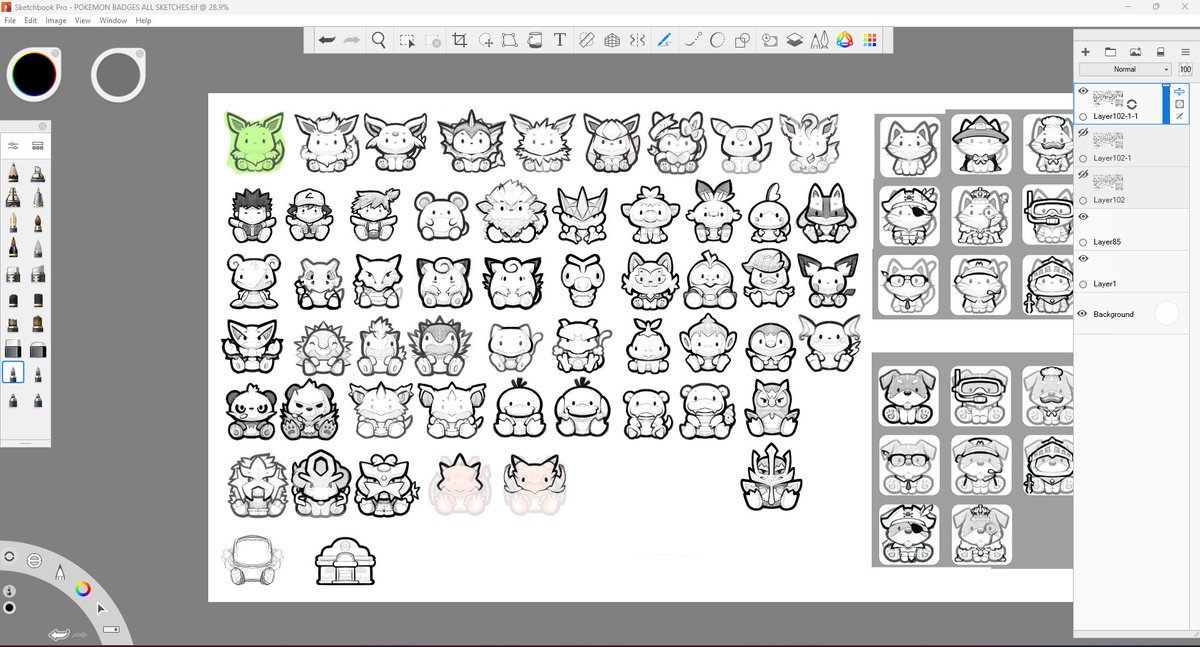Hide Layer1 using its eye icon
This screenshot has height=647, width=1200.
[1083, 258]
